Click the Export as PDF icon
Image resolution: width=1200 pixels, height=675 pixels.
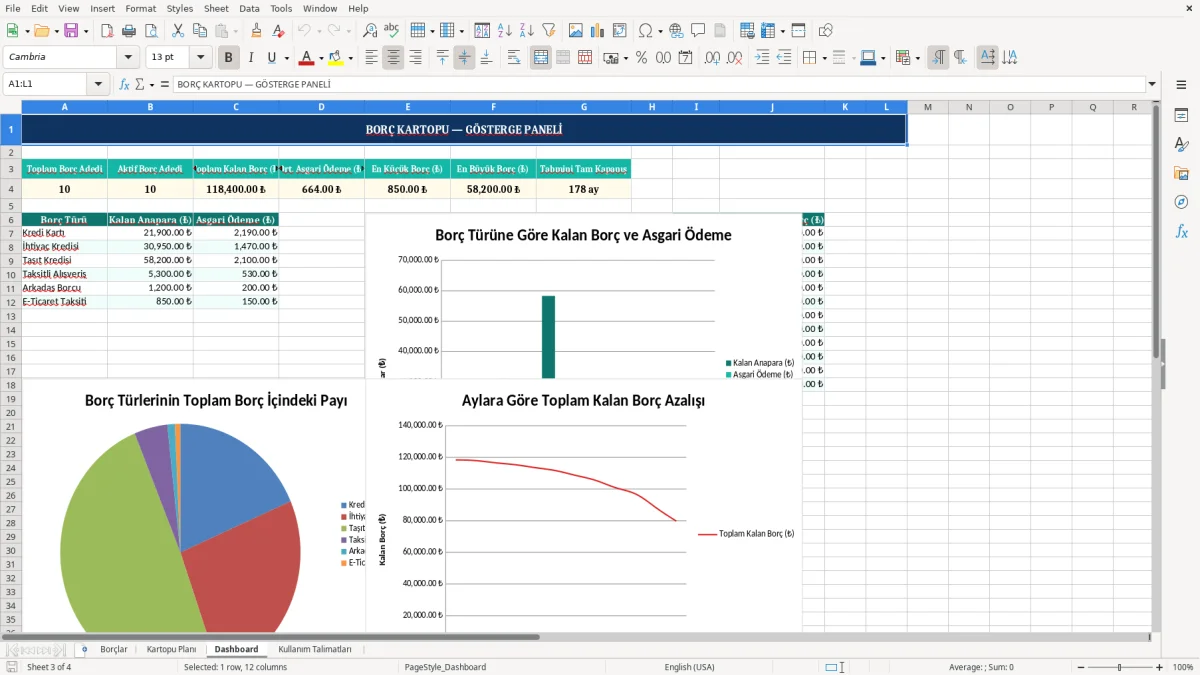[107, 31]
